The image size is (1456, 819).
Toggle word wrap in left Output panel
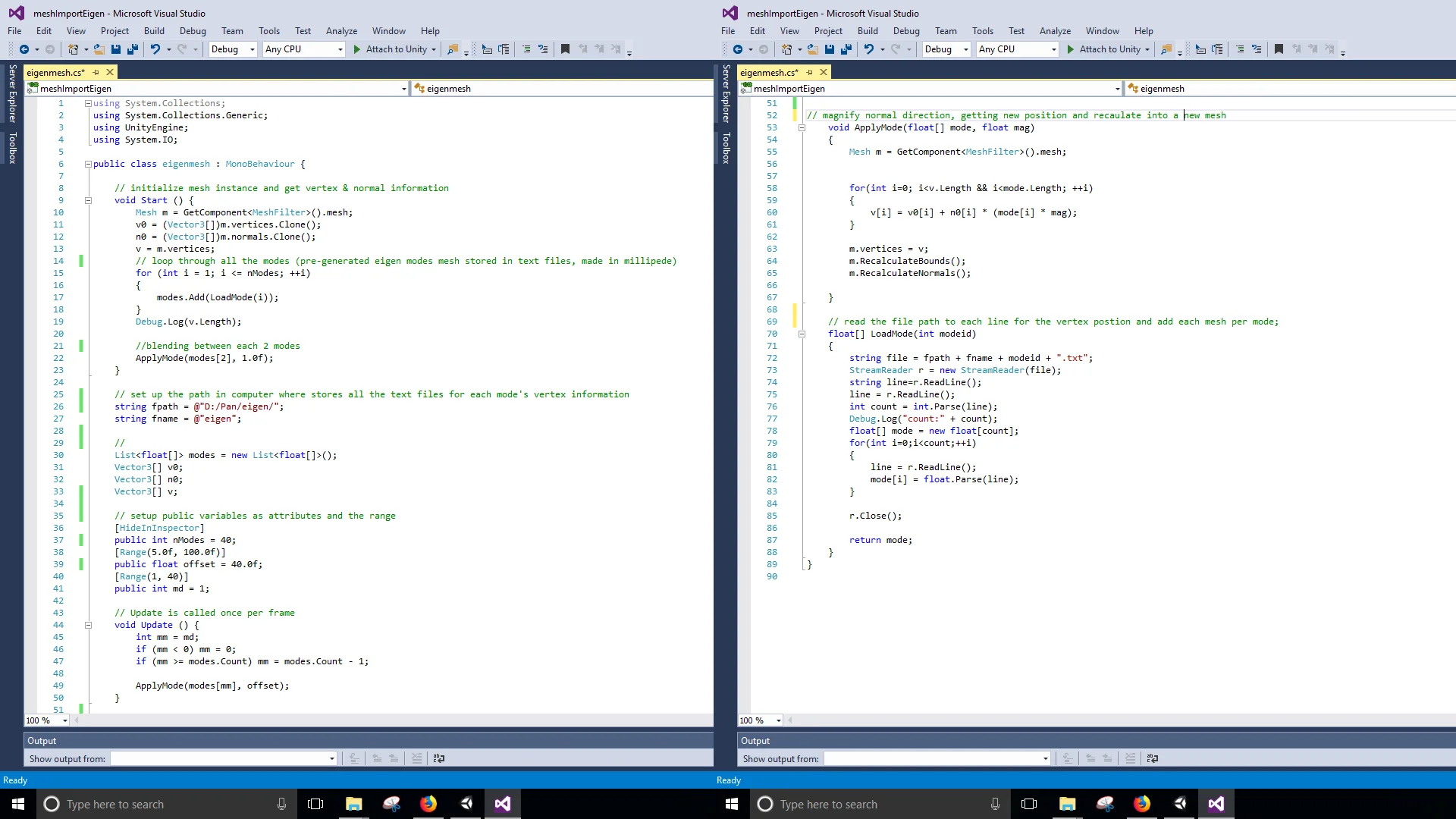(438, 758)
